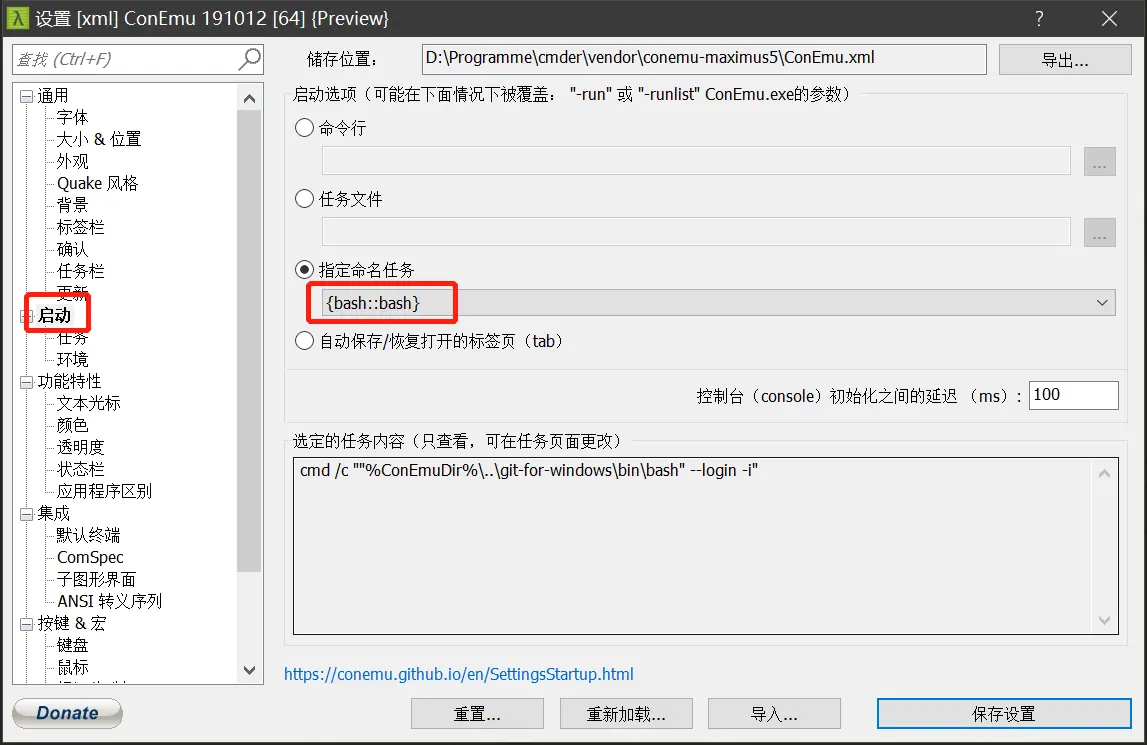Select the 通用 tree item
1147x745 pixels.
[53, 96]
